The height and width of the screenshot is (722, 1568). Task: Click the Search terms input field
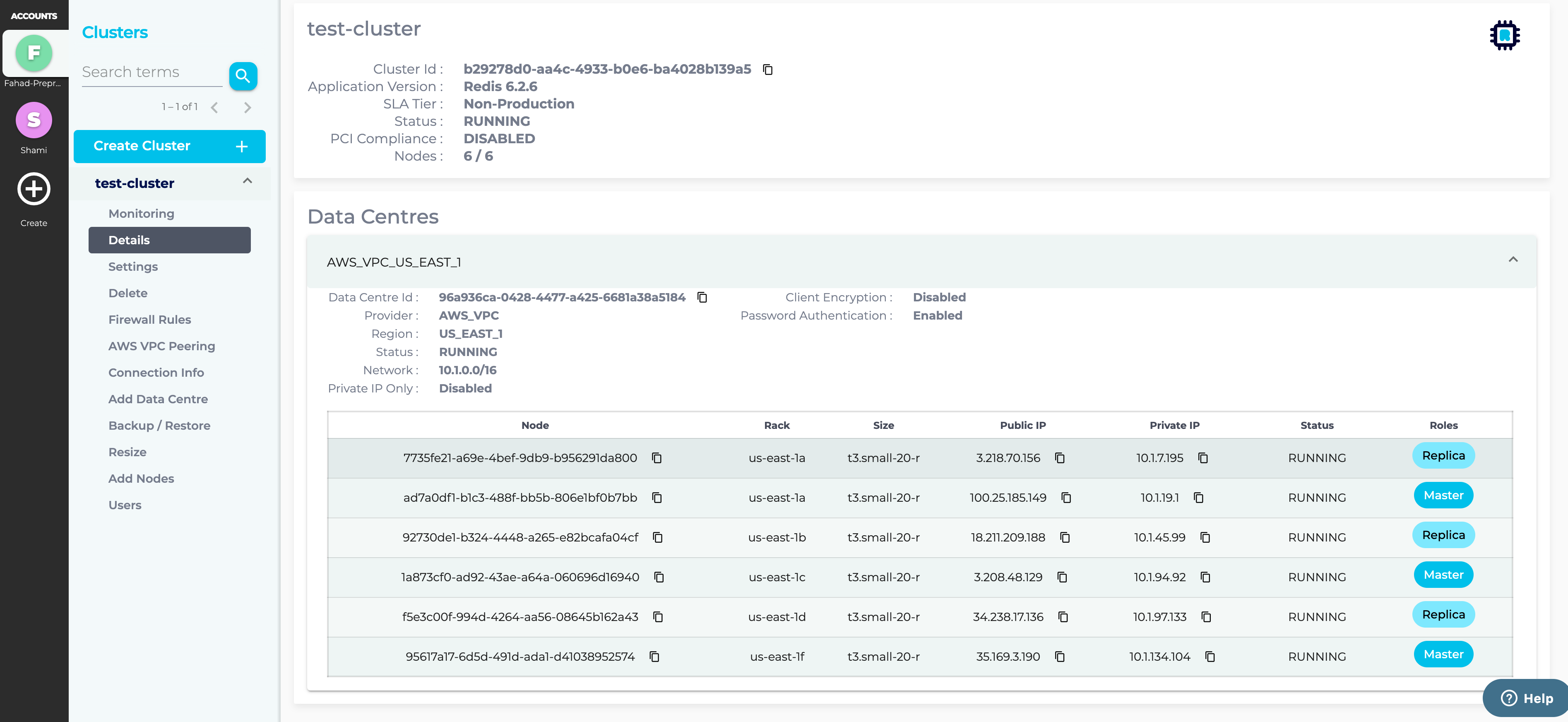(152, 72)
